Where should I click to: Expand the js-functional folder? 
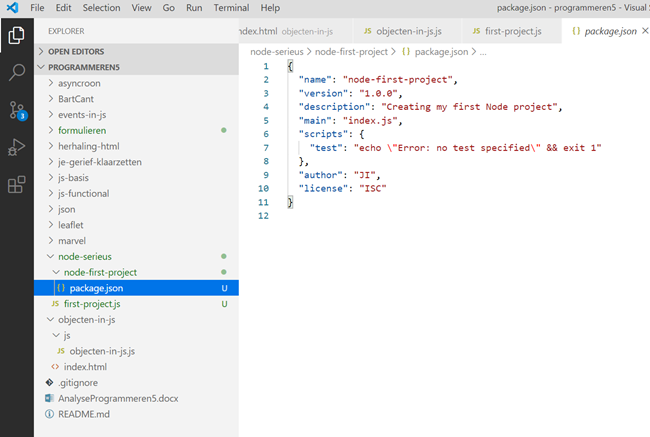pyautogui.click(x=136, y=193)
